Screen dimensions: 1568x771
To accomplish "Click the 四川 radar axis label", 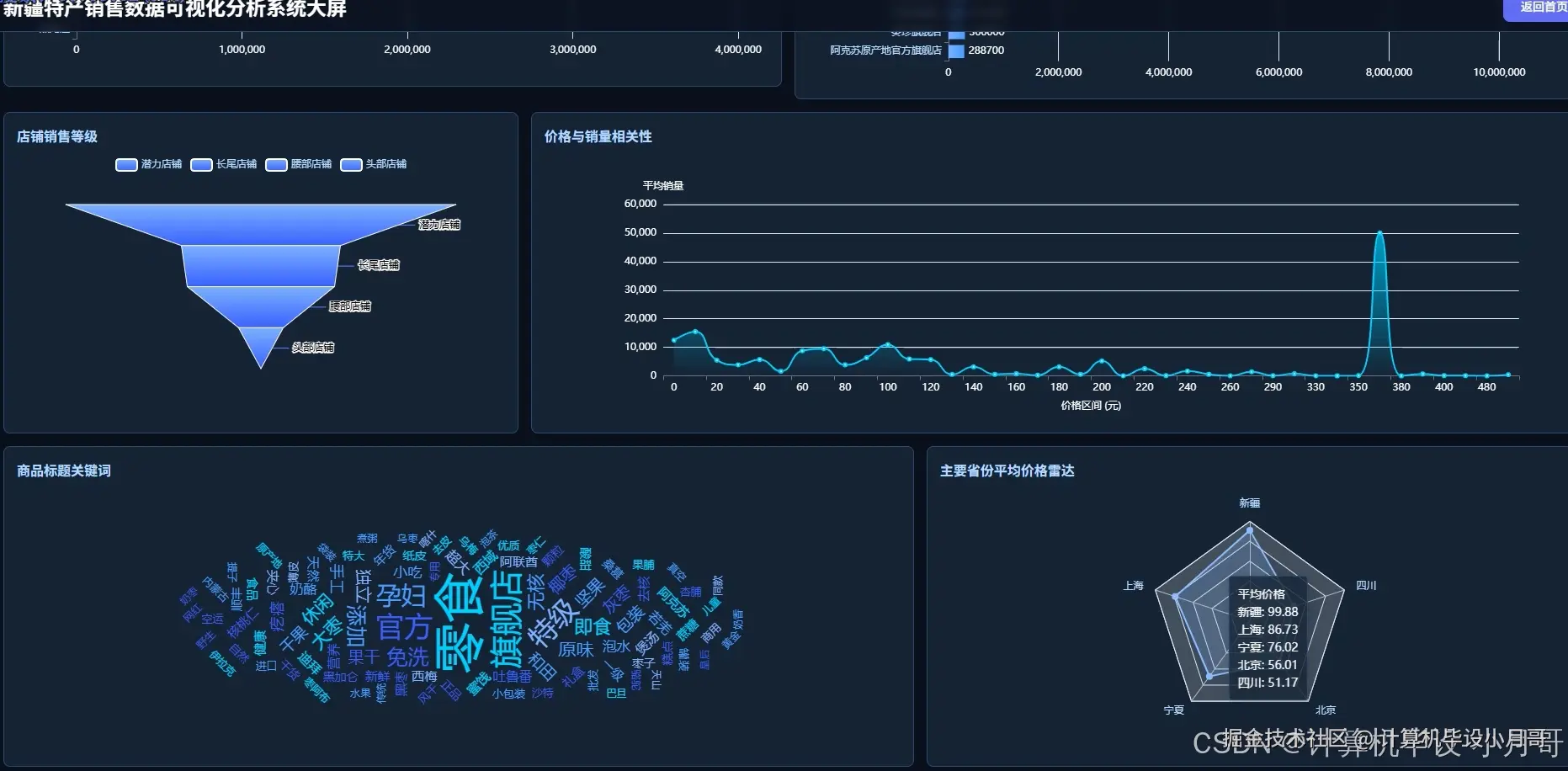I will 1366,585.
